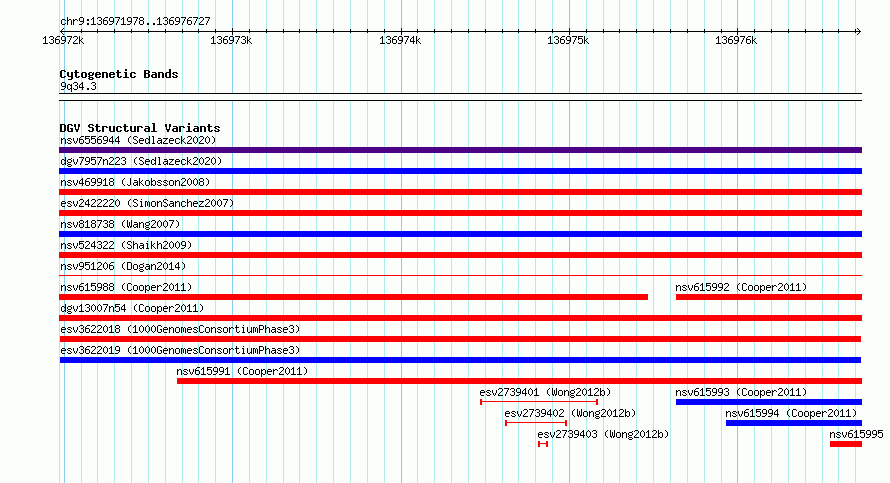The width and height of the screenshot is (890, 483).
Task: Click the blue dgv7957n223 variant bar
Action: 460,171
